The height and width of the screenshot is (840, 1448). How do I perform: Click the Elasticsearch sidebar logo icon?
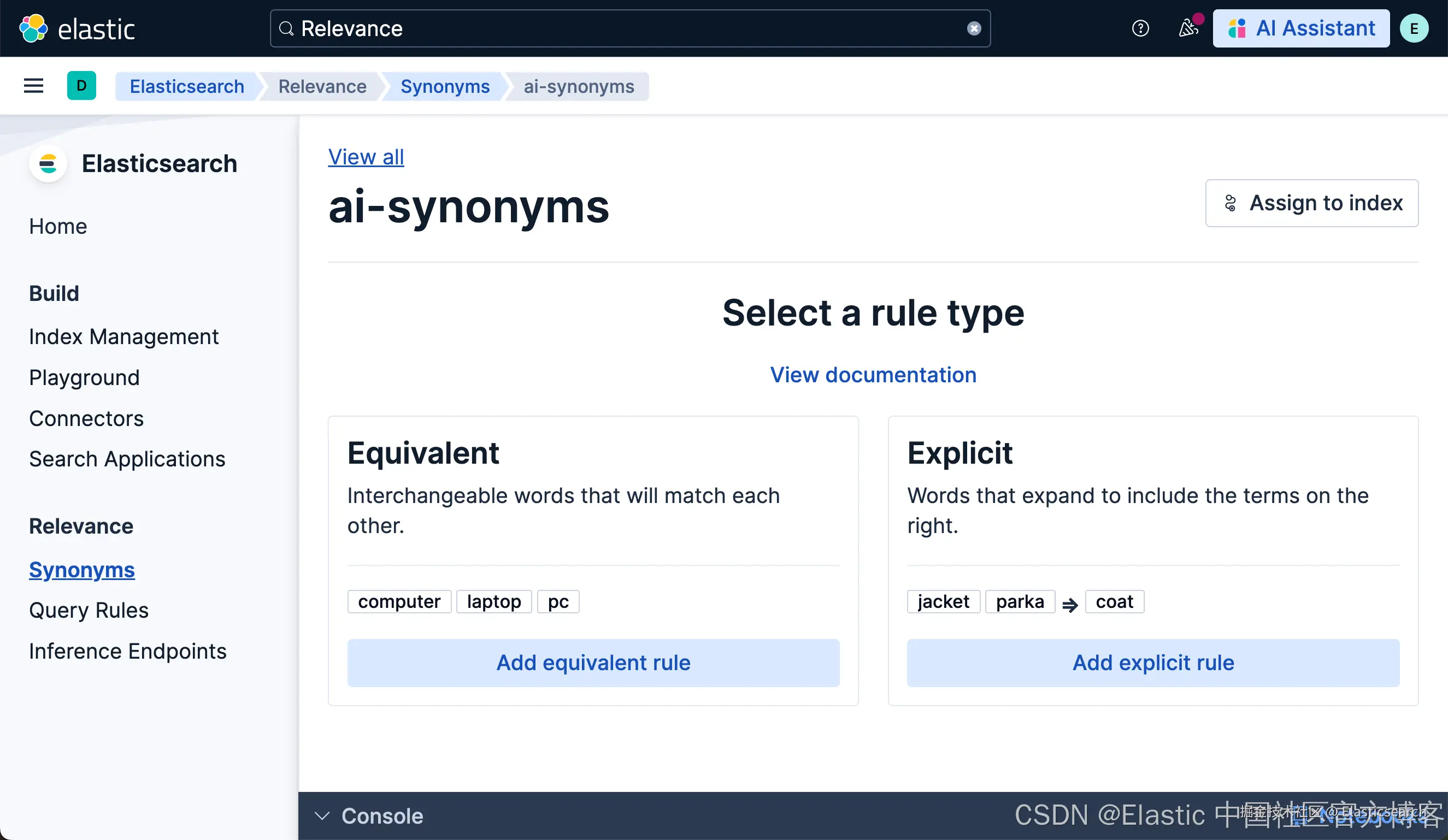coord(48,164)
